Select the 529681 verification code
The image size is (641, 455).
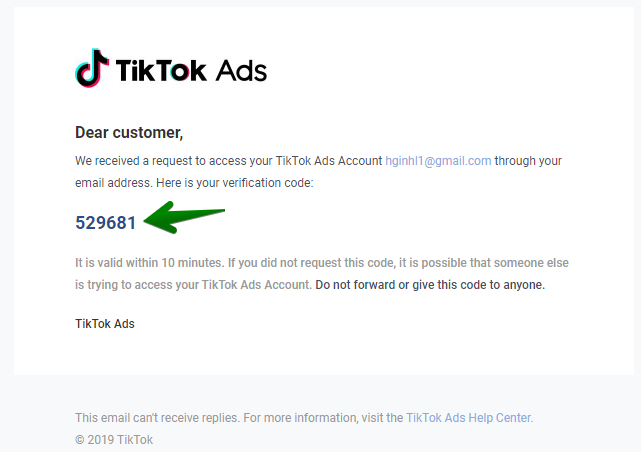click(105, 223)
